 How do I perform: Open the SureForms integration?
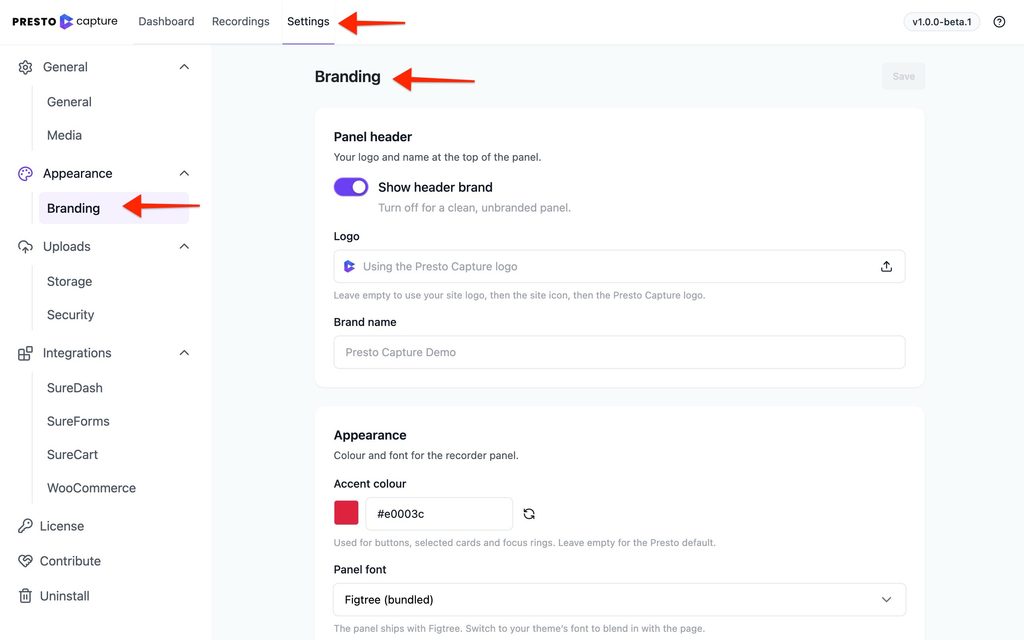(78, 421)
